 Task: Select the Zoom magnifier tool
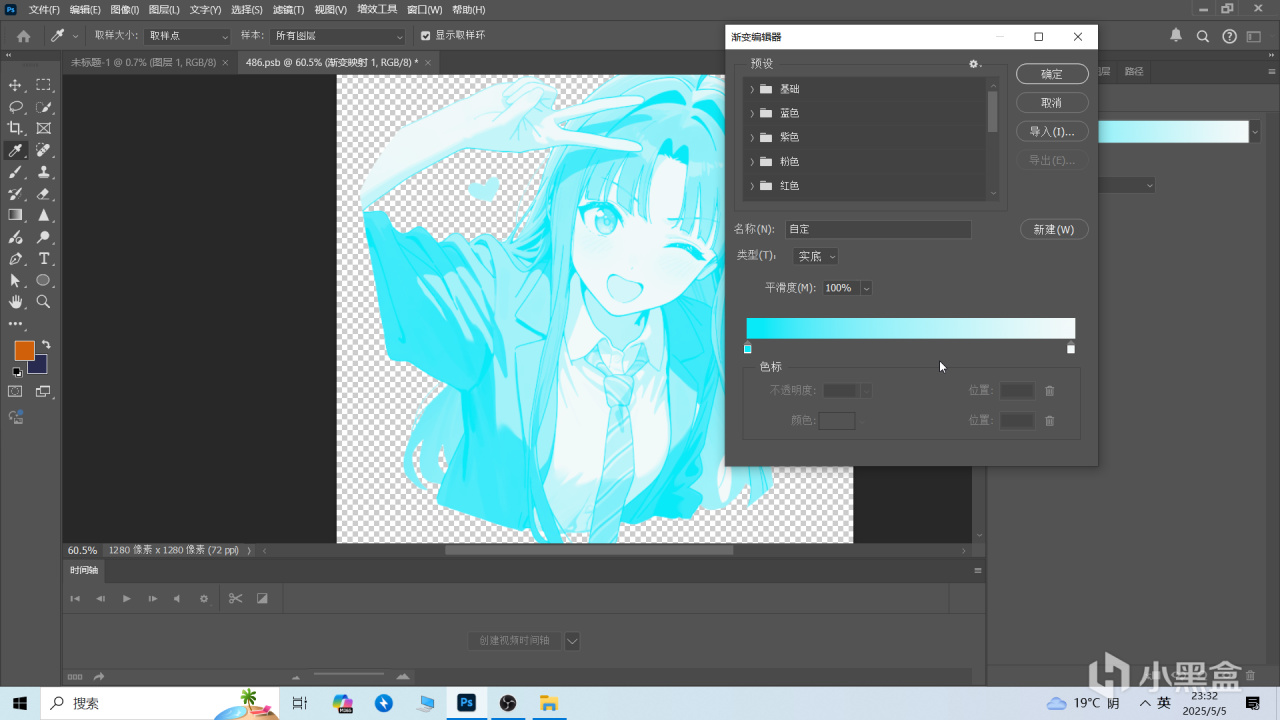pyautogui.click(x=44, y=302)
